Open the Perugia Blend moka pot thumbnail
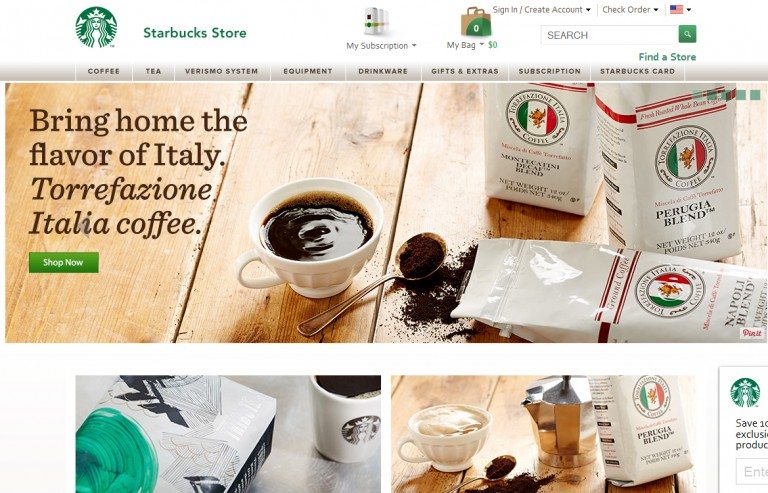Image resolution: width=768 pixels, height=493 pixels. 543,434
